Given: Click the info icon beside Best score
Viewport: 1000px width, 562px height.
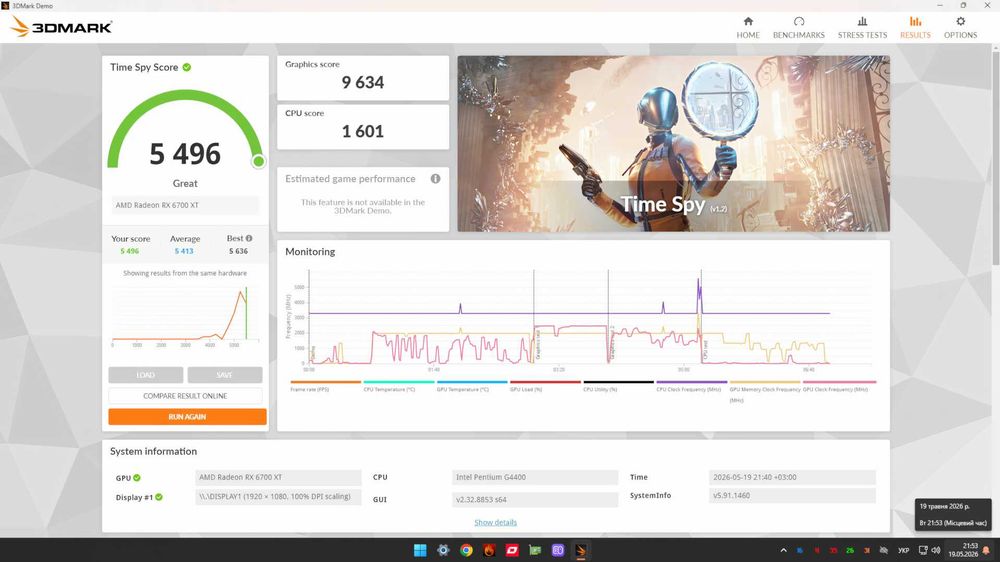Looking at the screenshot, I should [x=249, y=238].
